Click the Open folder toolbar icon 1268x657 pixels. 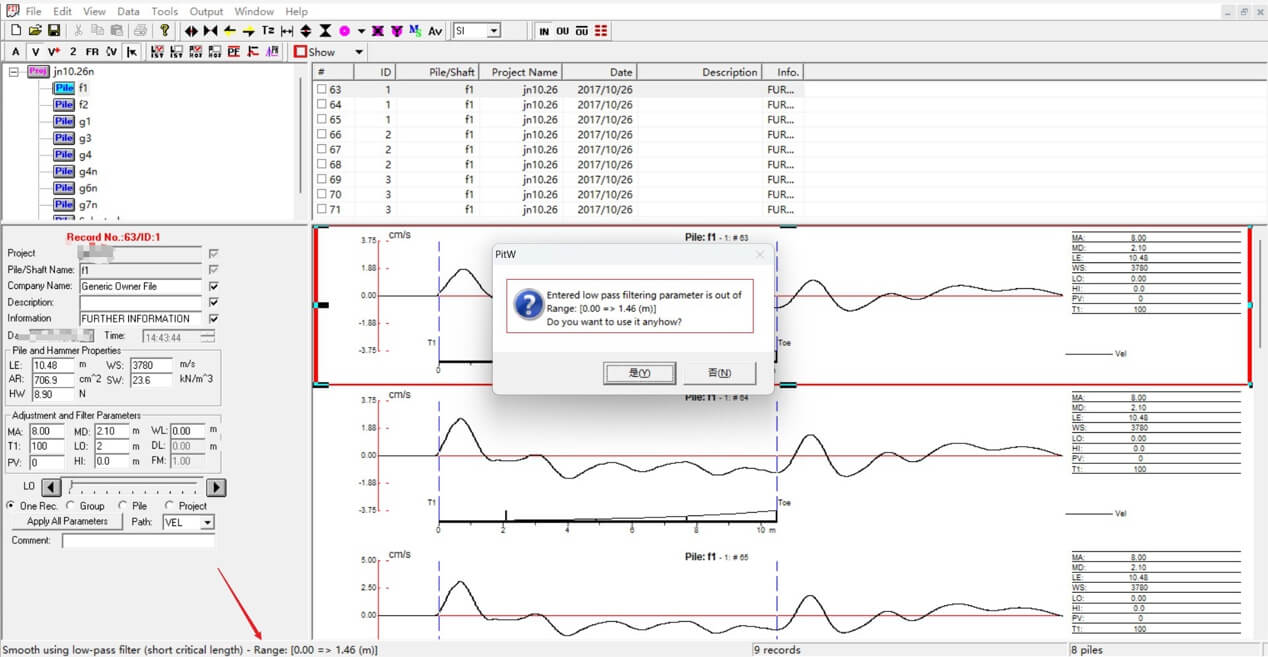click(35, 31)
